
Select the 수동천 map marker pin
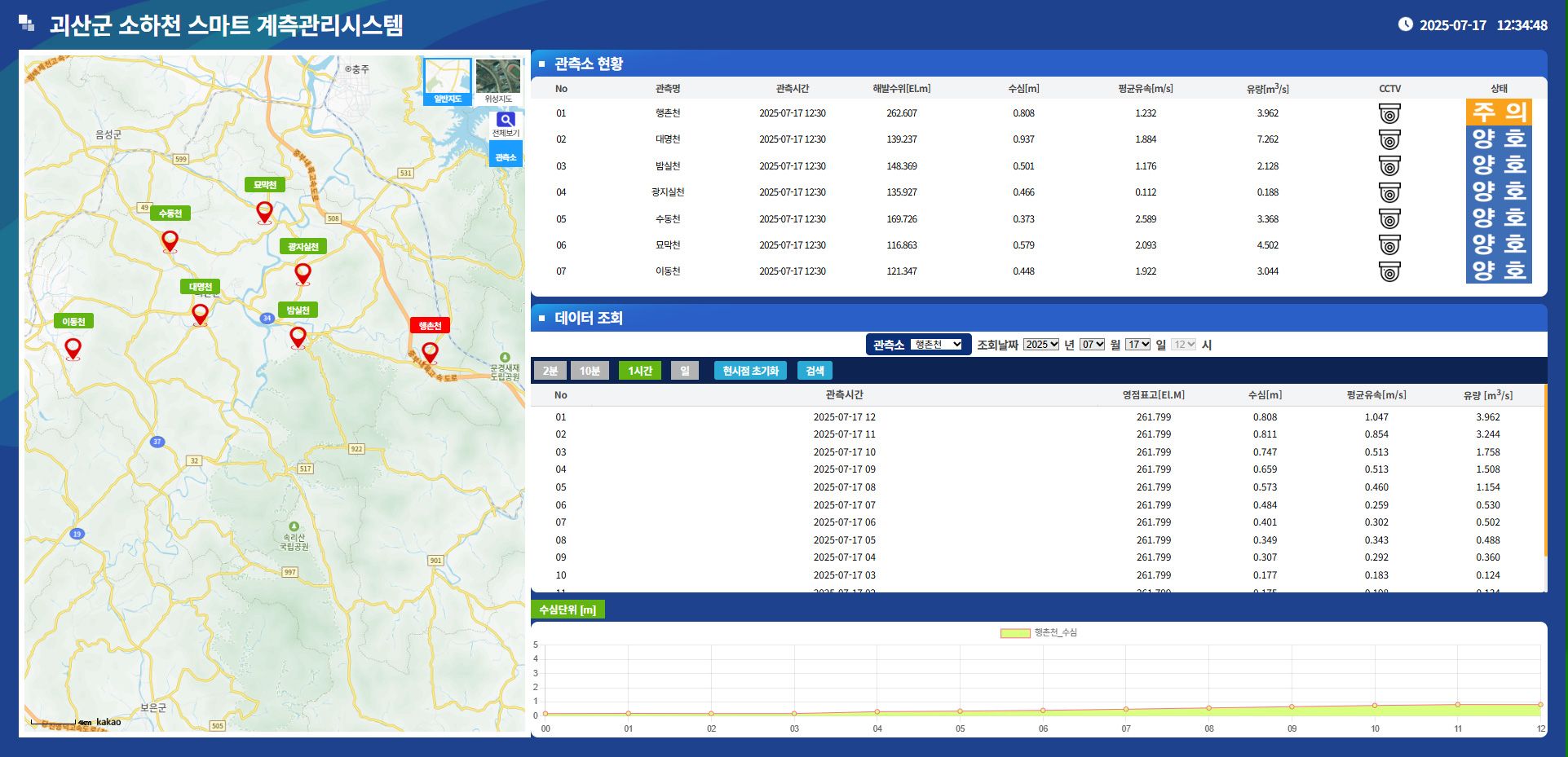click(x=170, y=240)
